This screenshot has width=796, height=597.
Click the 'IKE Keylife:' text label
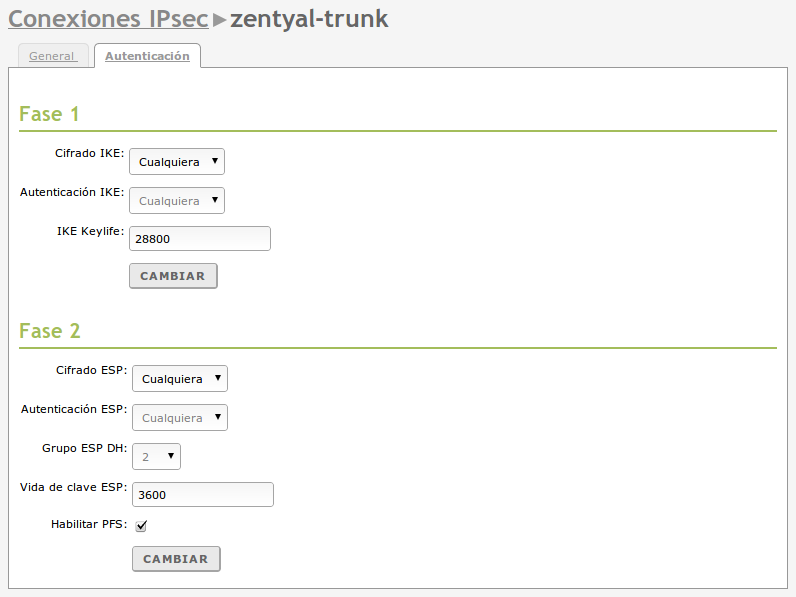pyautogui.click(x=90, y=231)
